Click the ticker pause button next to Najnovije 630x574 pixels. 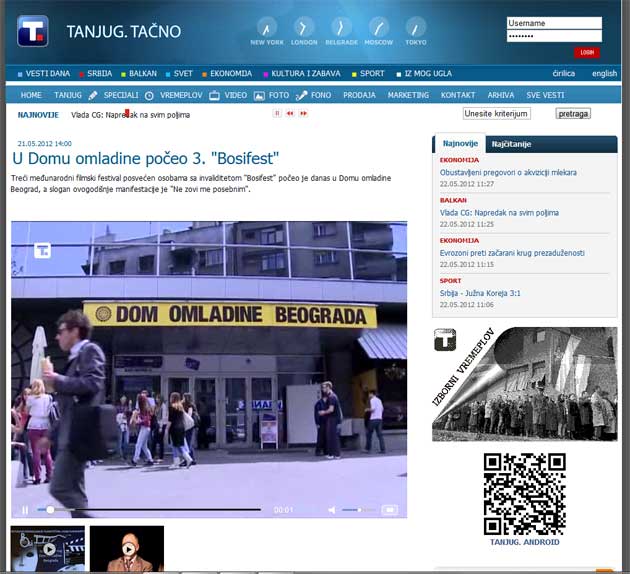click(x=277, y=114)
